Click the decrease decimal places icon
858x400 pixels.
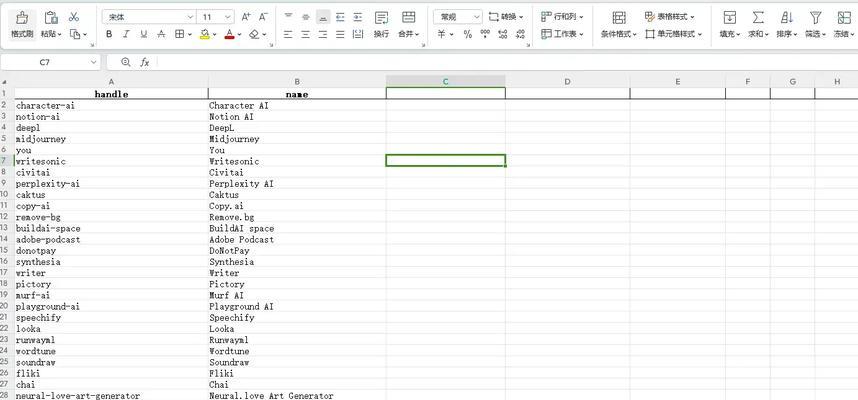point(520,34)
